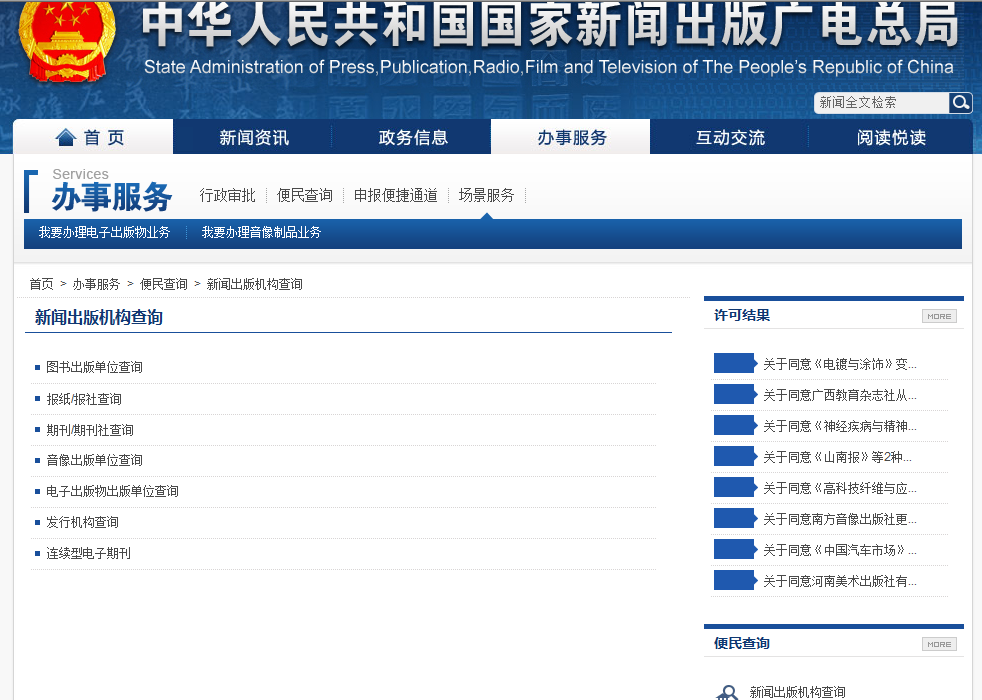This screenshot has width=982, height=700.
Task: Open 关于同意河南美术出版社有... item
Action: click(x=839, y=581)
